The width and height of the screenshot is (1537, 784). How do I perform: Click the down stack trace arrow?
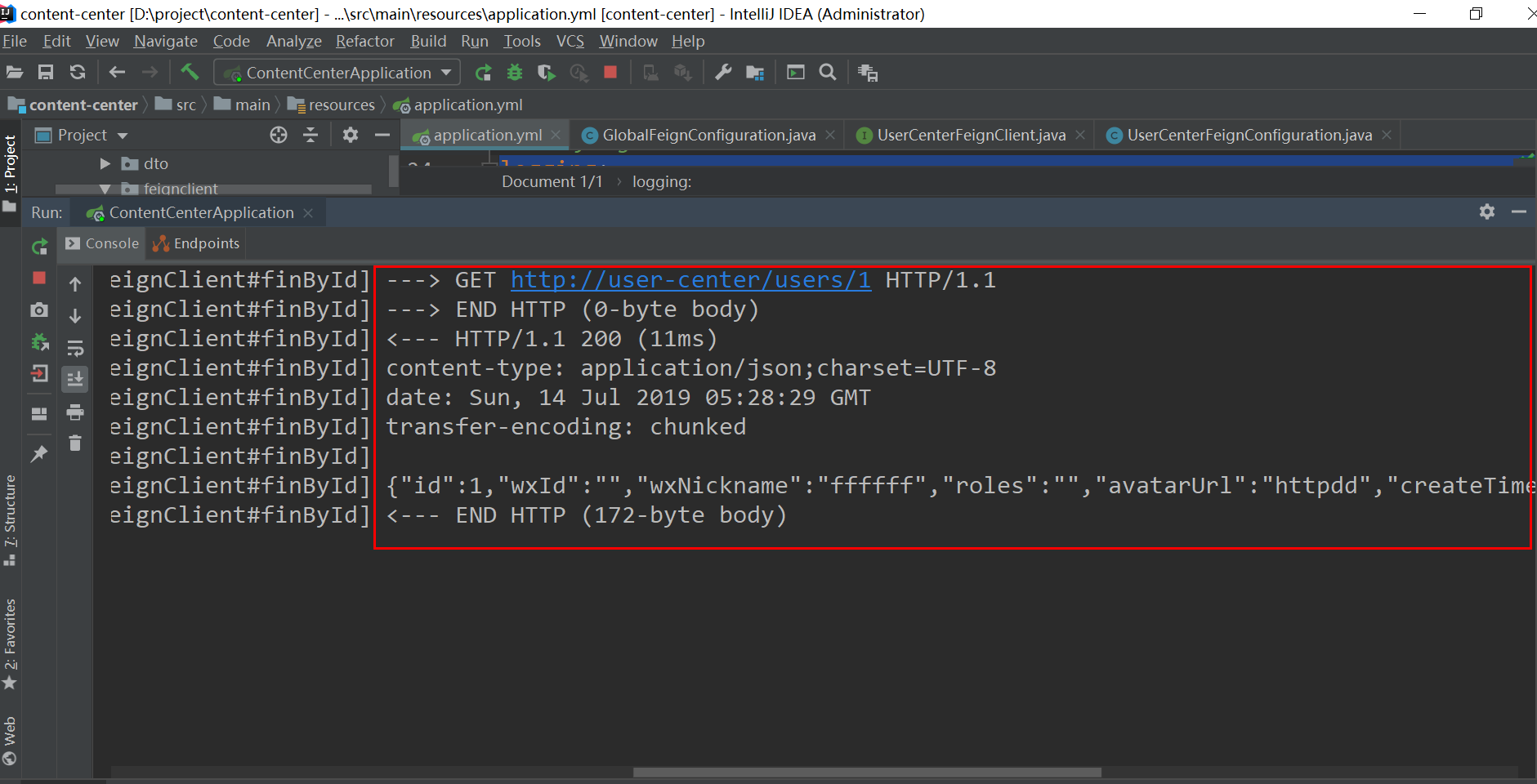coord(75,316)
